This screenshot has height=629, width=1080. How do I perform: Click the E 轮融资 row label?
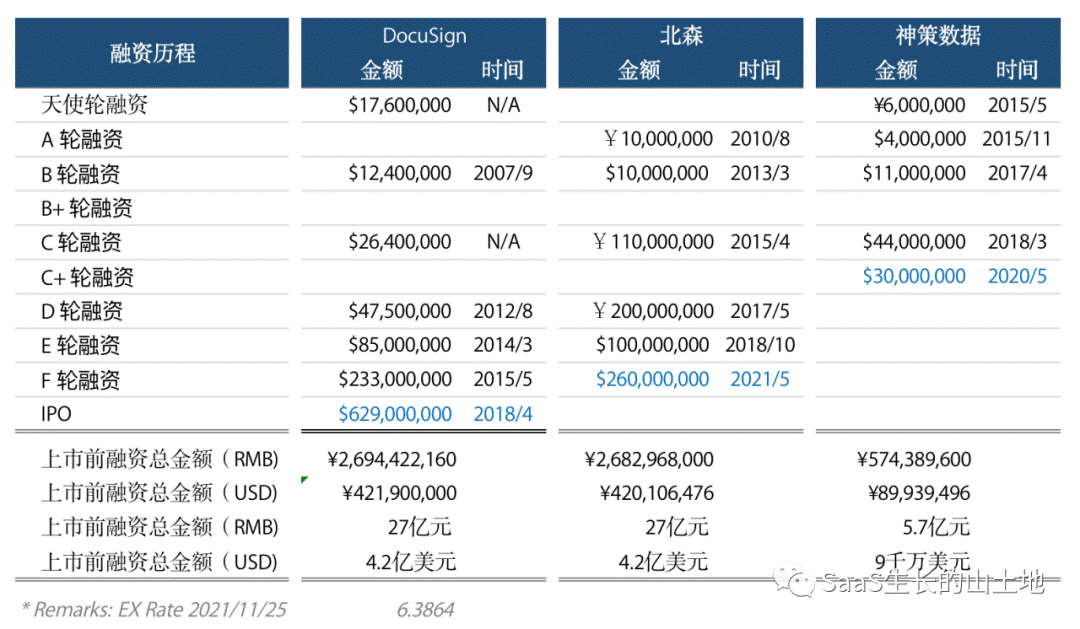point(81,345)
